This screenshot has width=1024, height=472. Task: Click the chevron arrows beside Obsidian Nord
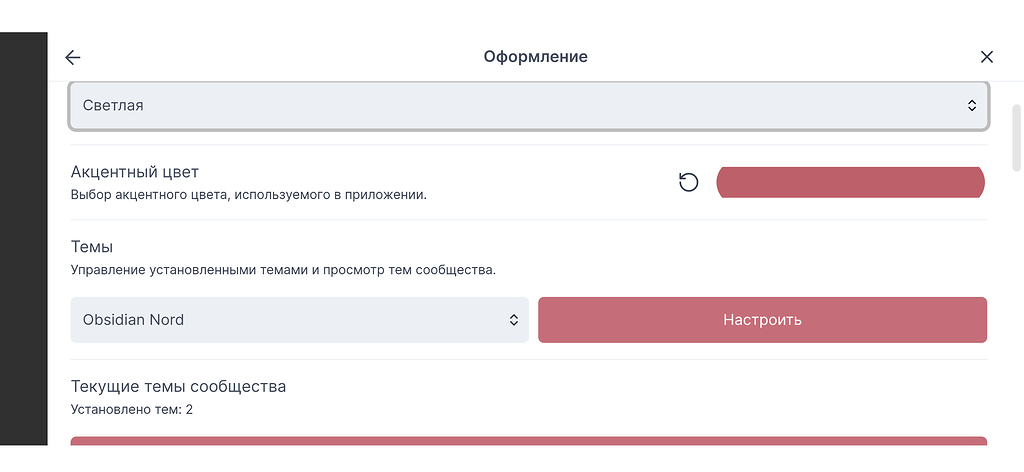tap(513, 320)
